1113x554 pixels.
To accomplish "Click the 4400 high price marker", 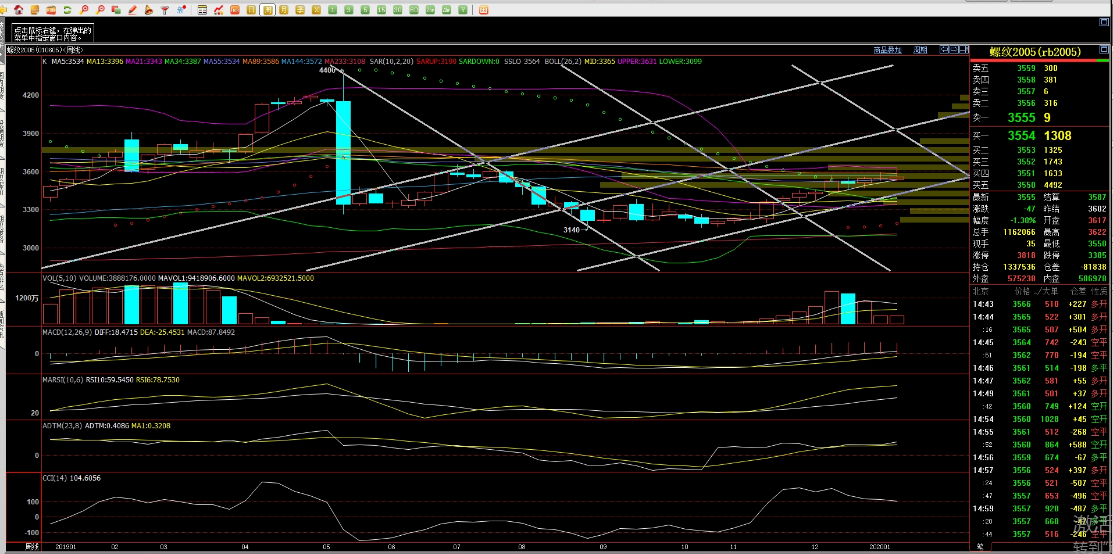I will click(327, 71).
